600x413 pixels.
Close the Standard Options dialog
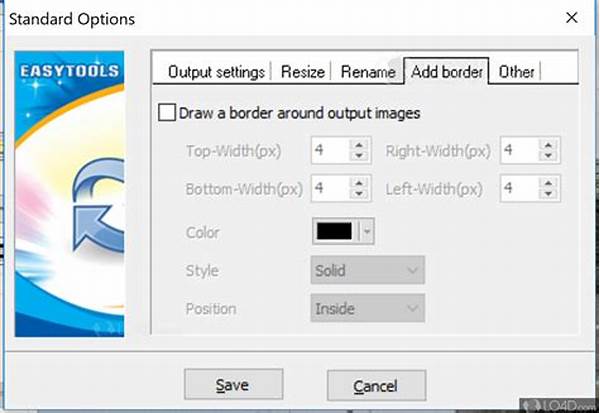571,19
